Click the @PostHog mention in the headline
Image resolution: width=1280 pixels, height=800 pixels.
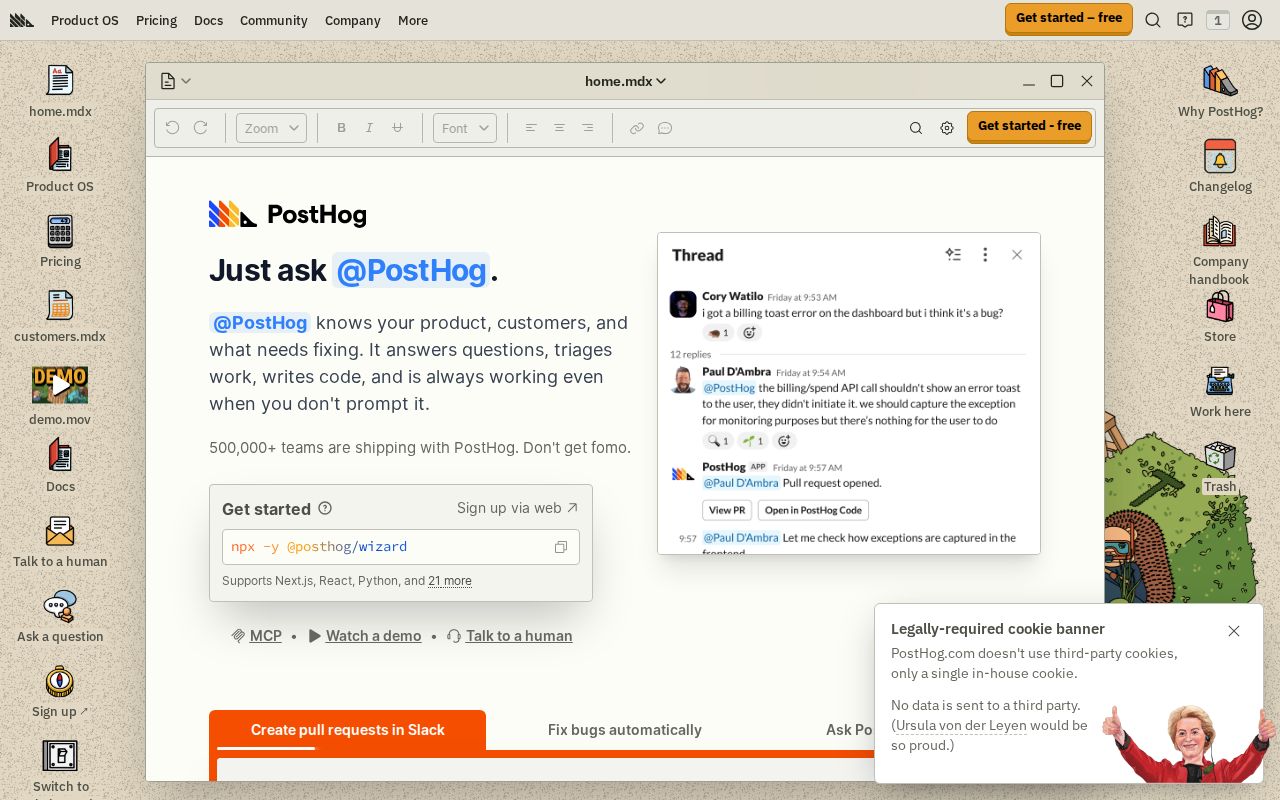point(411,271)
